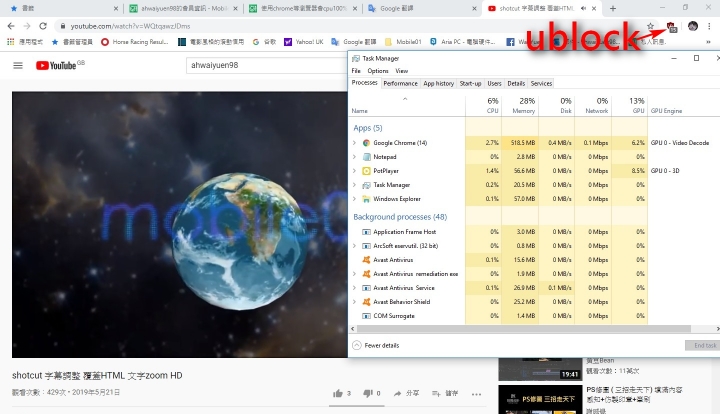Open the Task Manager View menu

tap(402, 71)
